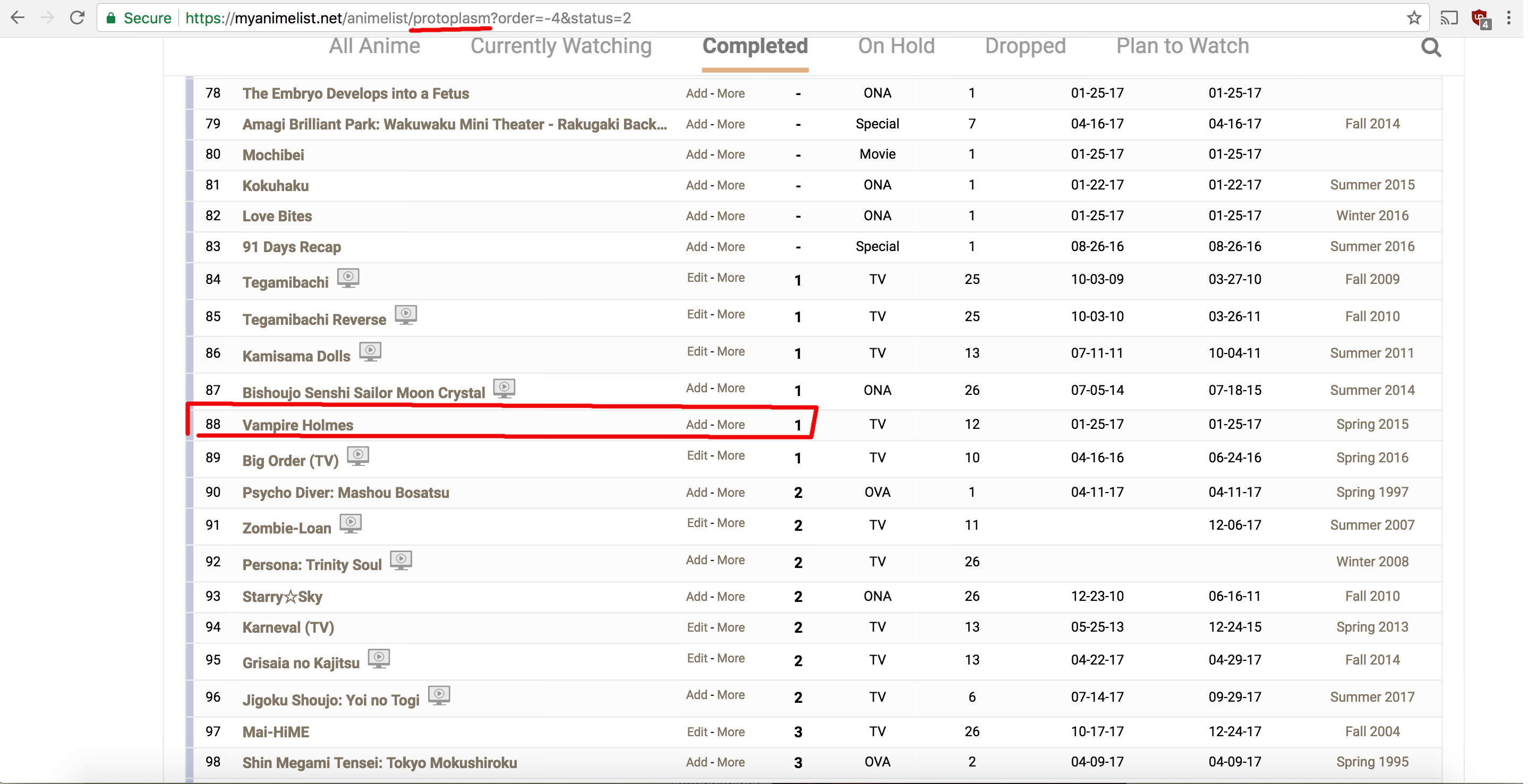1528x784 pixels.
Task: Expand More for 91 Days Recap
Action: click(731, 247)
